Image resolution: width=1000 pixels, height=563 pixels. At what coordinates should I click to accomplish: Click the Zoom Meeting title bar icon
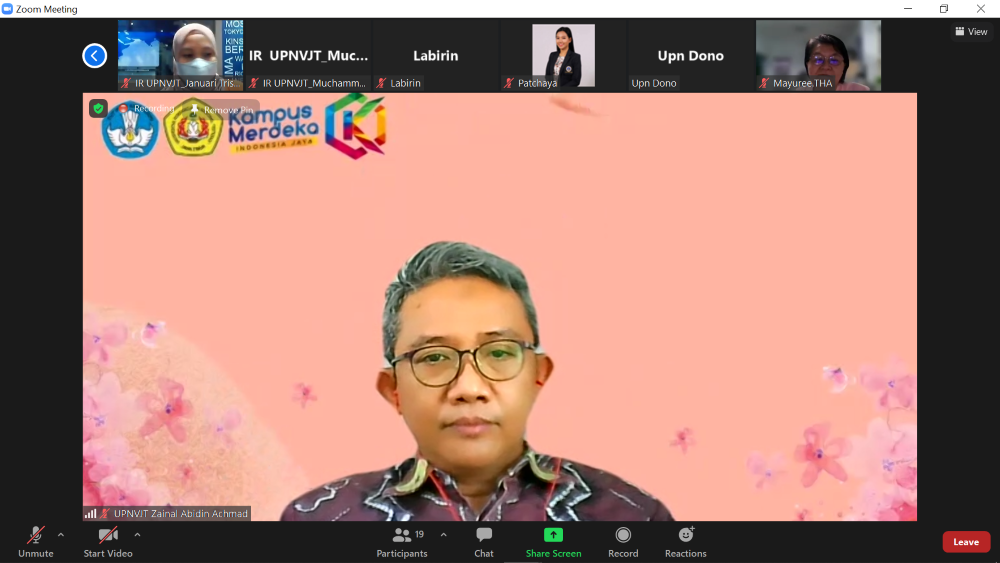coord(8,9)
